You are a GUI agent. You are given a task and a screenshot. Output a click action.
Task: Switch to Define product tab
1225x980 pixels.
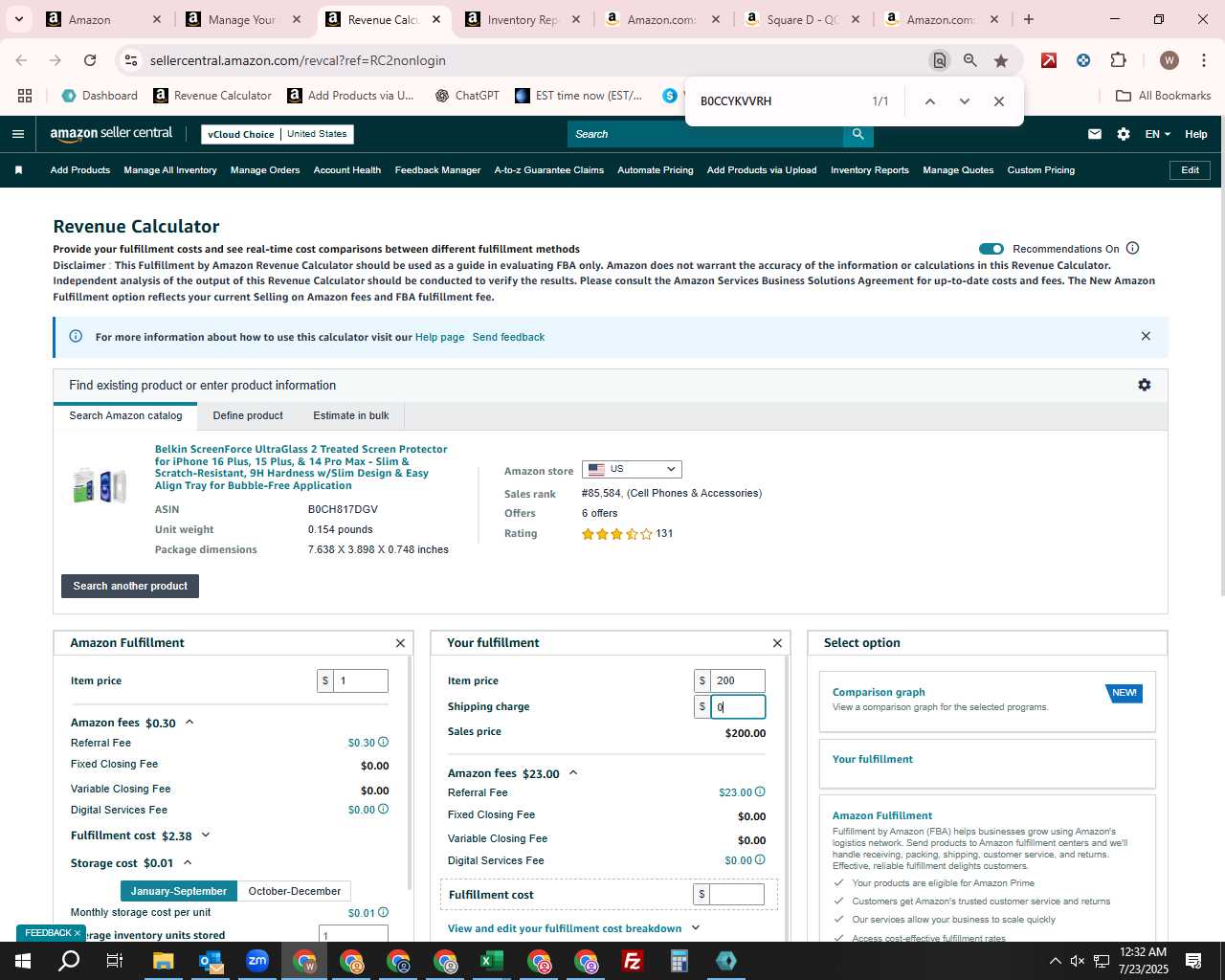pos(248,415)
